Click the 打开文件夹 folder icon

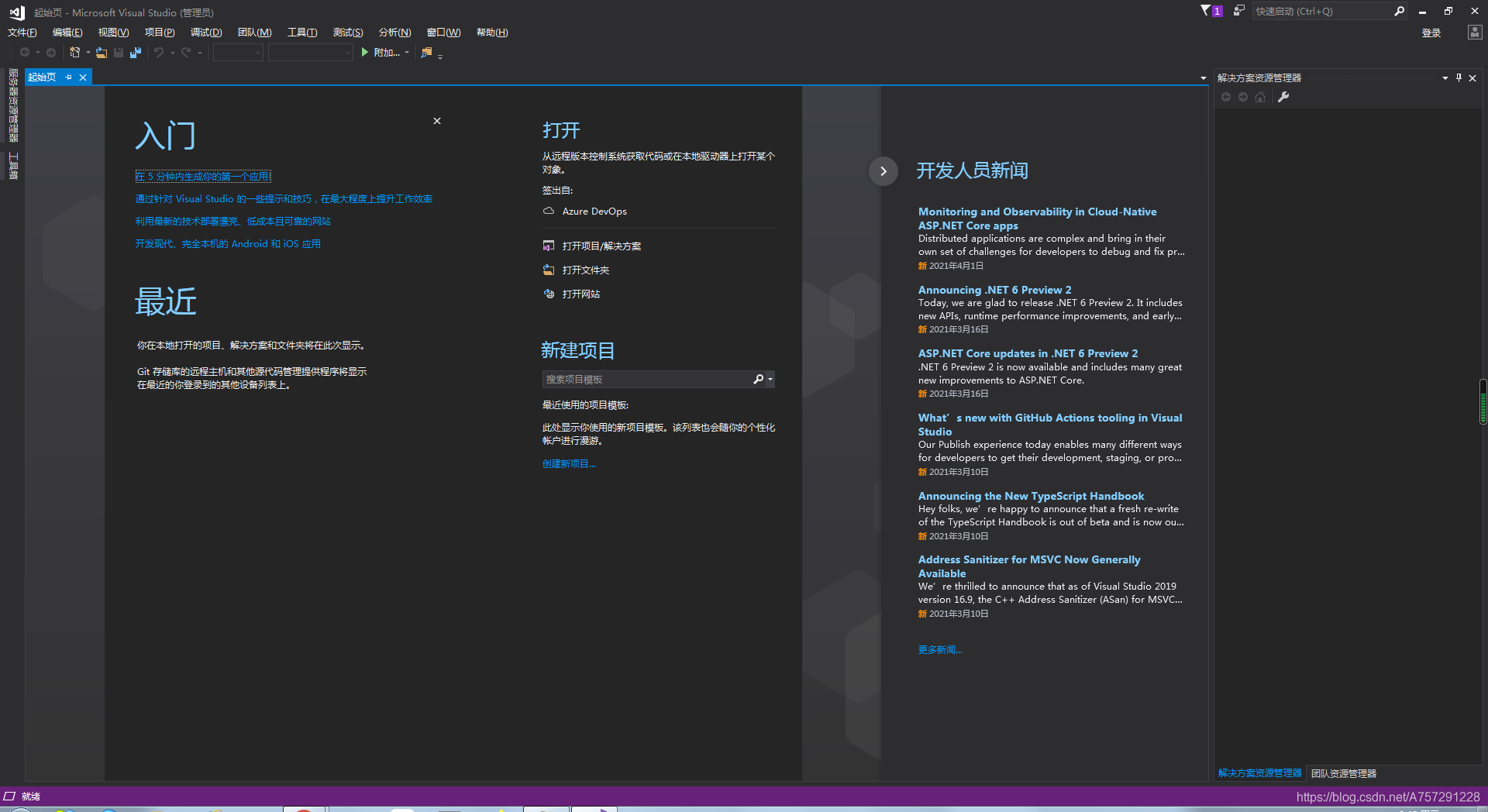coord(549,270)
